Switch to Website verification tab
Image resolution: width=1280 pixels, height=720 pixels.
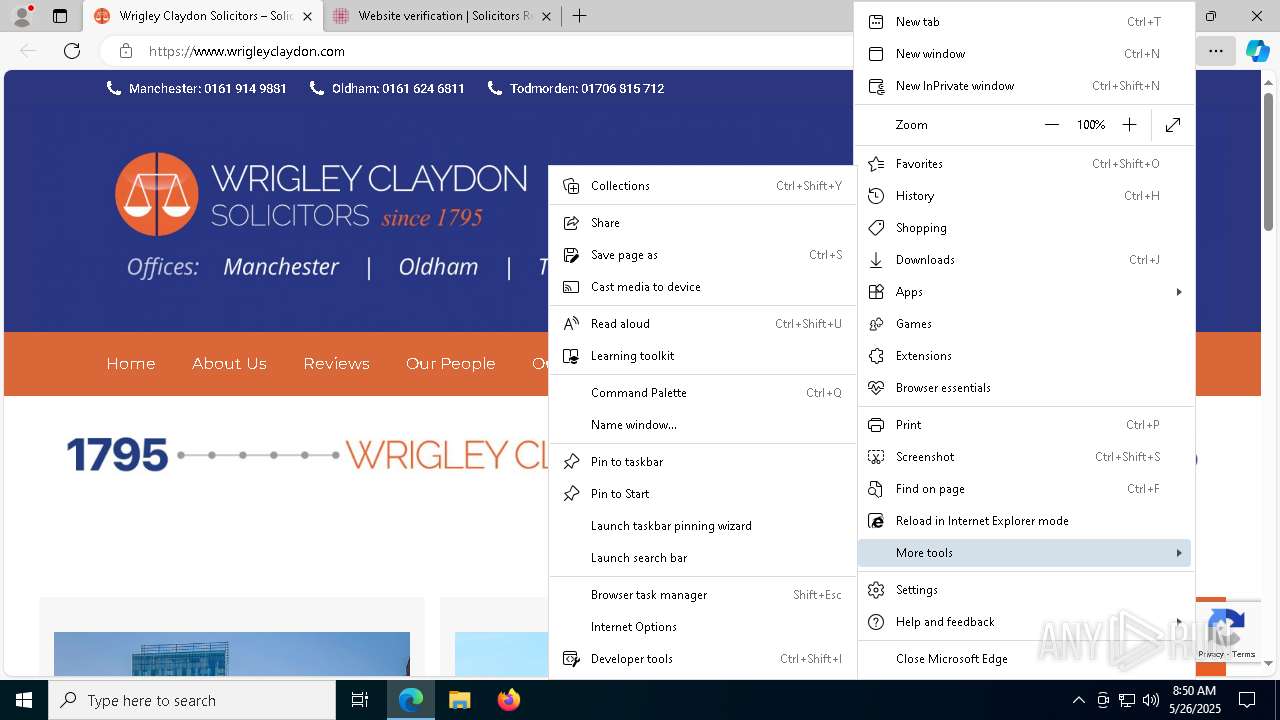(x=442, y=16)
